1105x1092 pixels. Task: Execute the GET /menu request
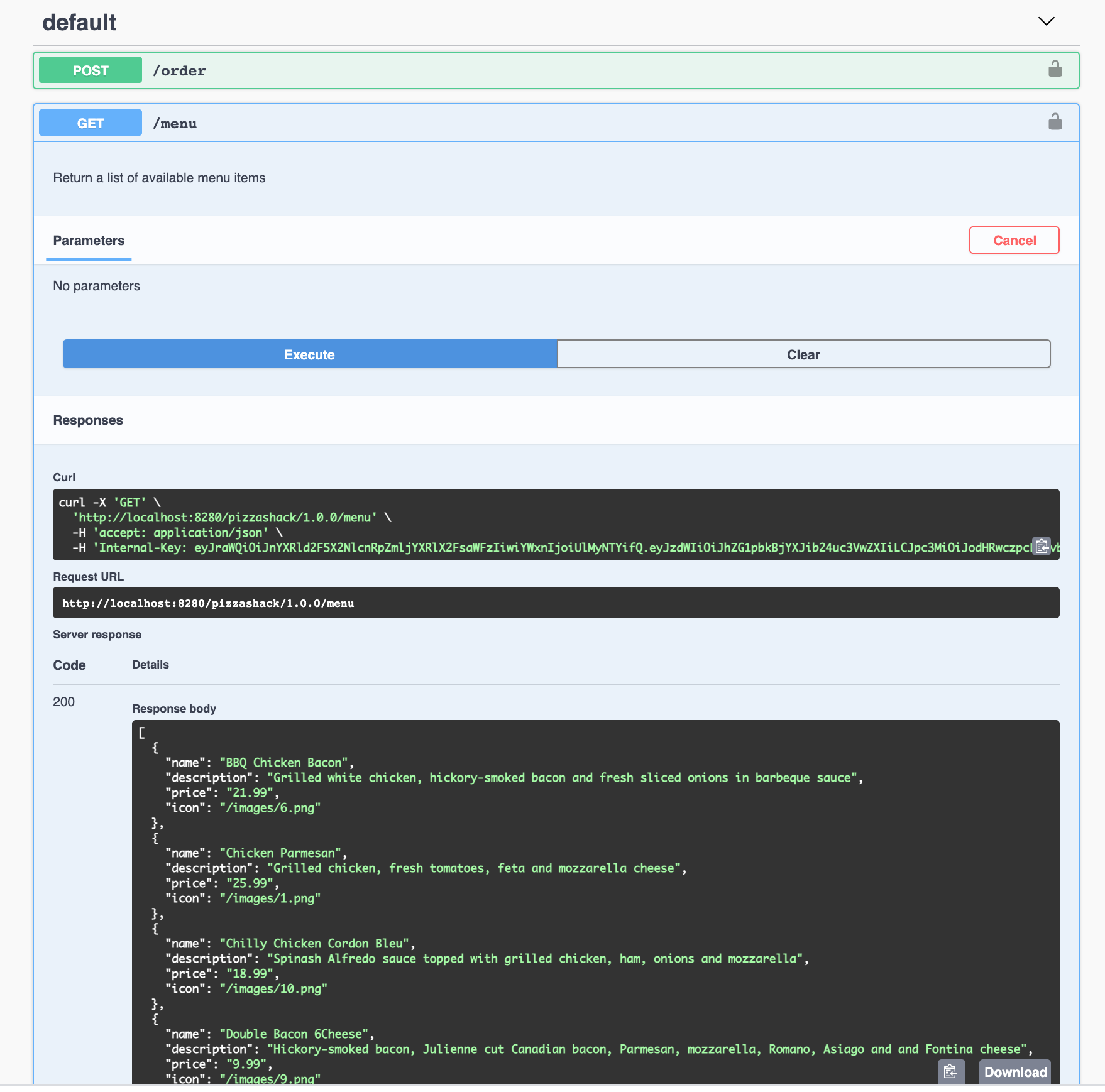309,354
